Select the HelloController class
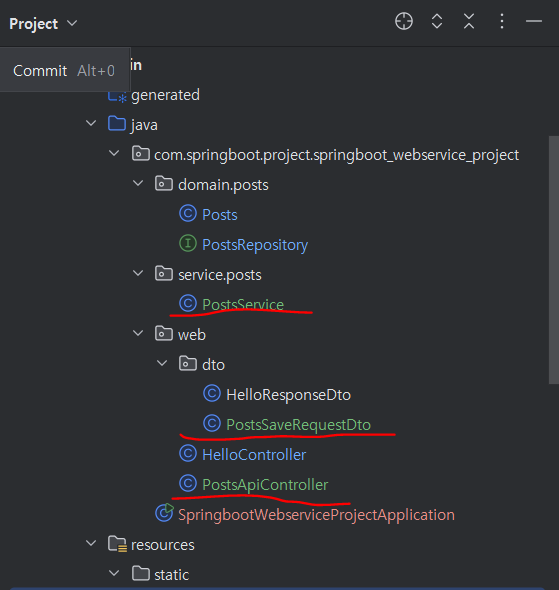The width and height of the screenshot is (559, 590). [254, 455]
